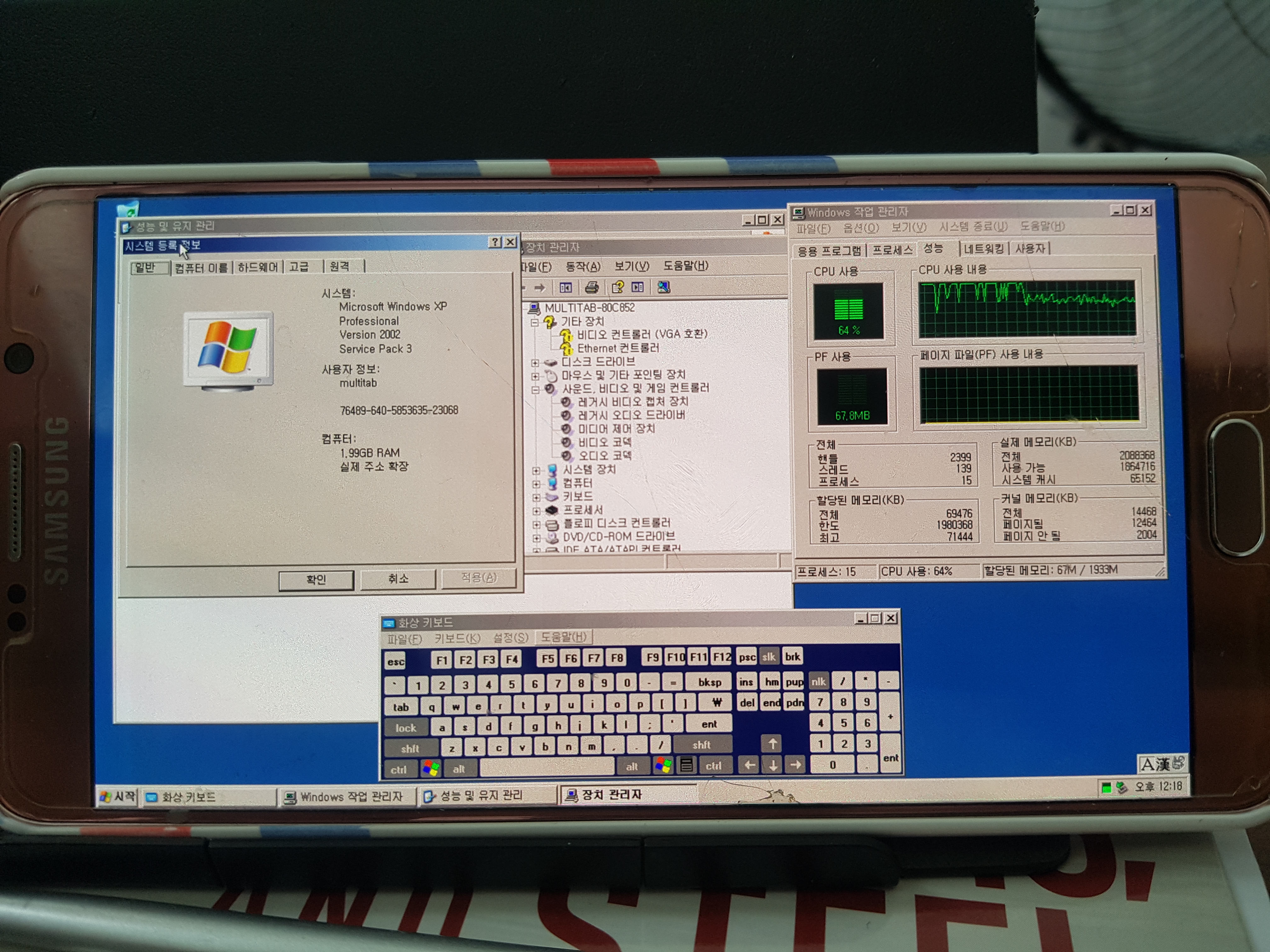Click the properties icon with question mark
The image size is (1270, 952).
coord(618,287)
